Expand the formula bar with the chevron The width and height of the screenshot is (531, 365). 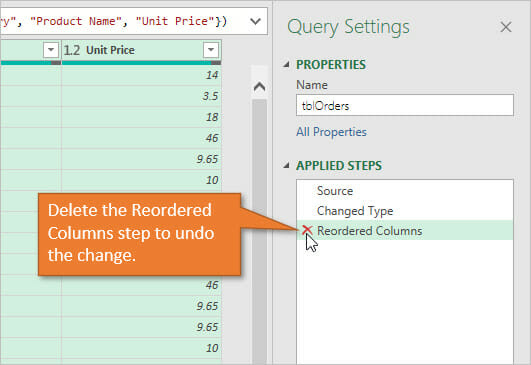pyautogui.click(x=255, y=21)
